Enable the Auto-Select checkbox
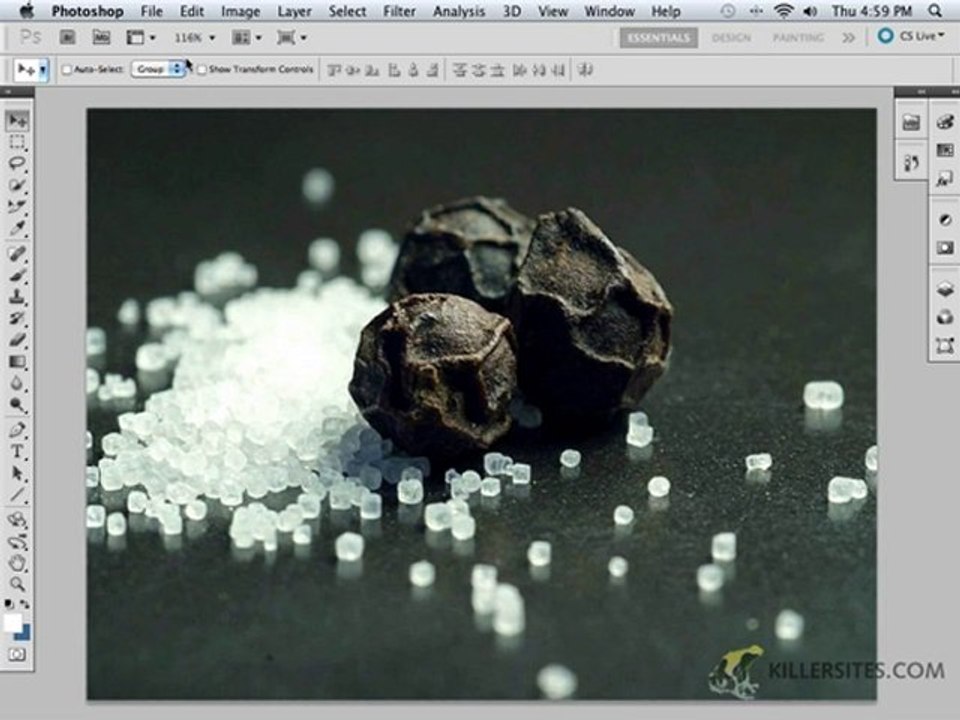This screenshot has width=960, height=720. coord(67,70)
